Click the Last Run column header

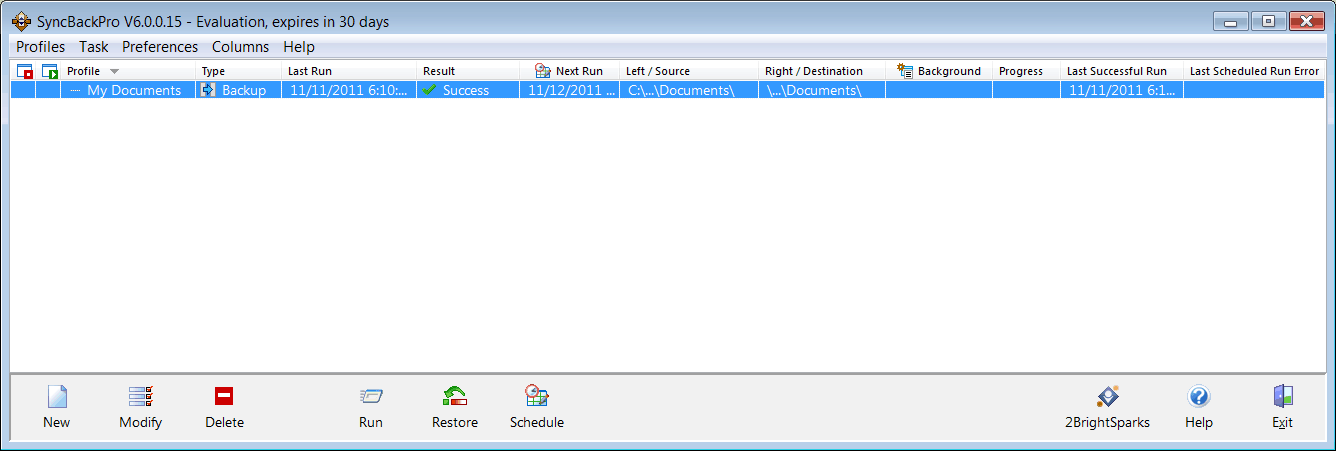tap(349, 71)
